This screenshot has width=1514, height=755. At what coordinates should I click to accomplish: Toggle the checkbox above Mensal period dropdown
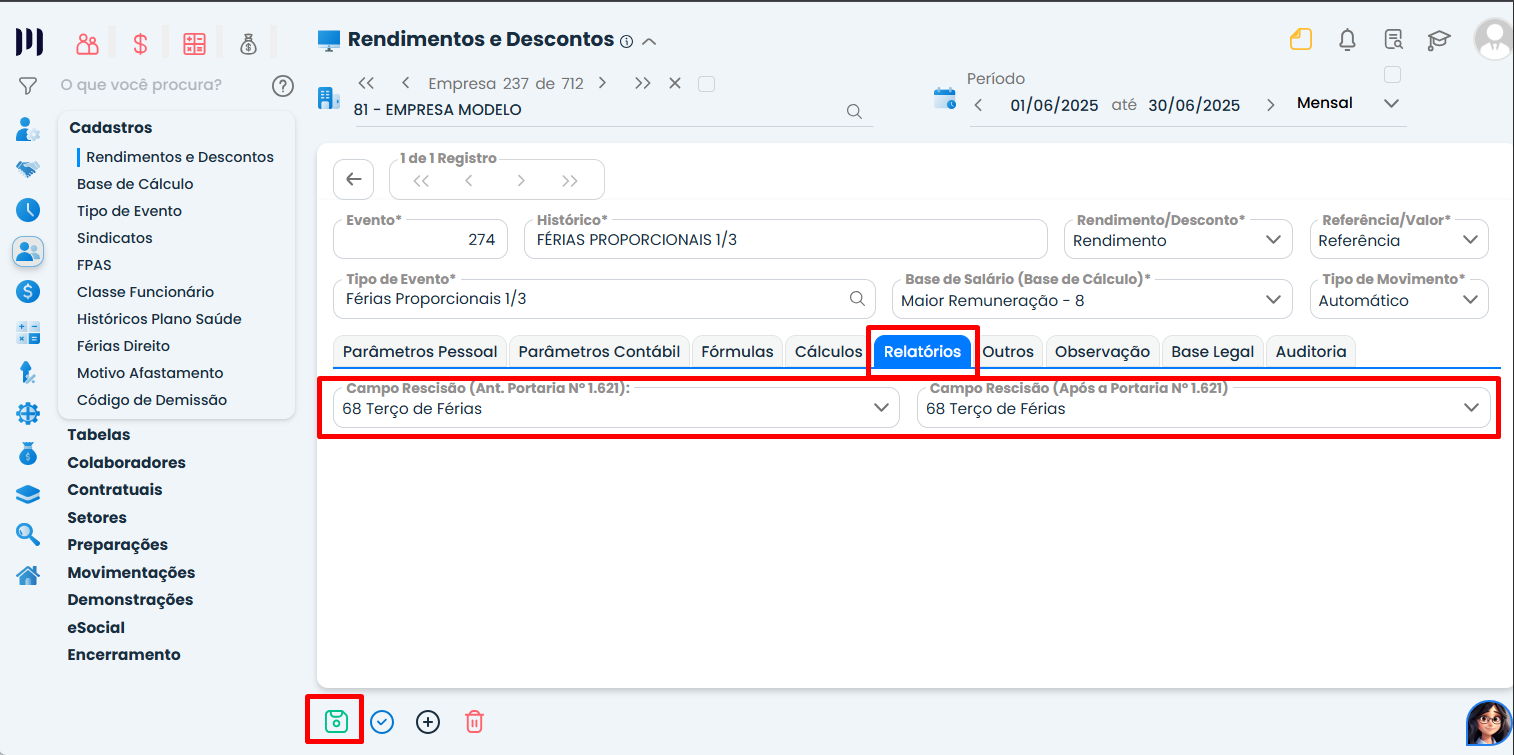coord(1391,75)
